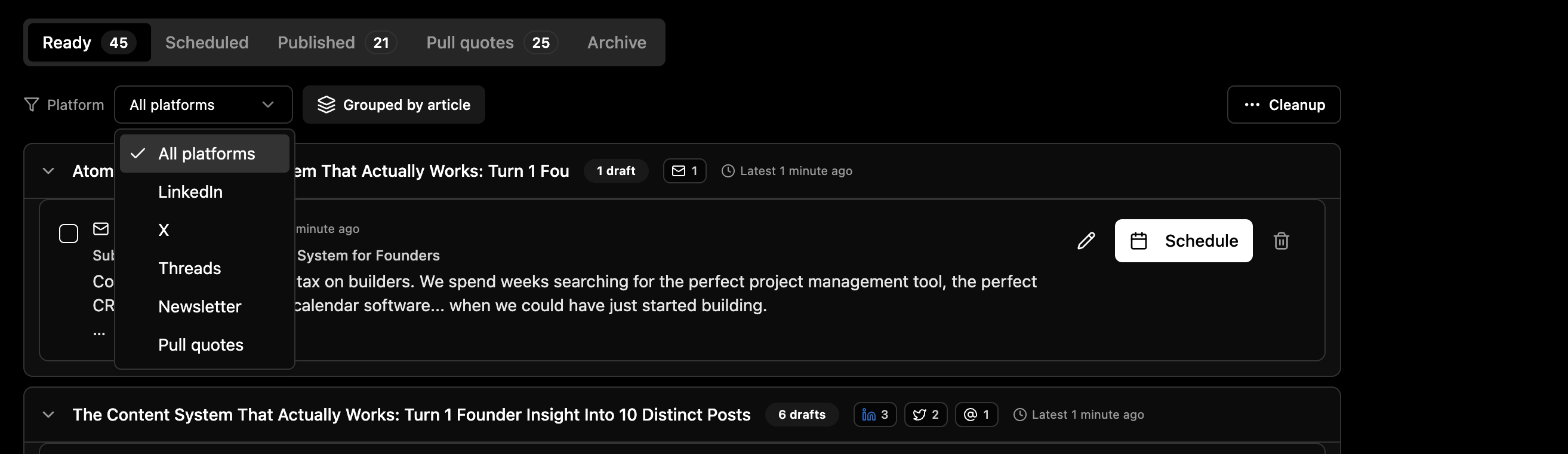Click "System for Founders" subject line
Image resolution: width=1568 pixels, height=454 pixels.
coord(368,255)
